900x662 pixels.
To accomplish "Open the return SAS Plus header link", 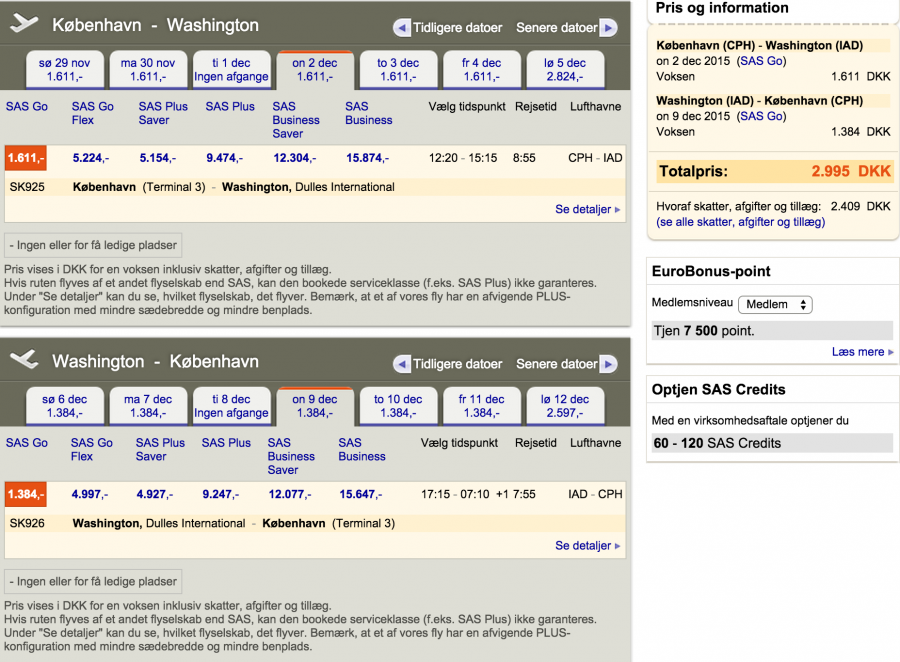I will [x=226, y=443].
